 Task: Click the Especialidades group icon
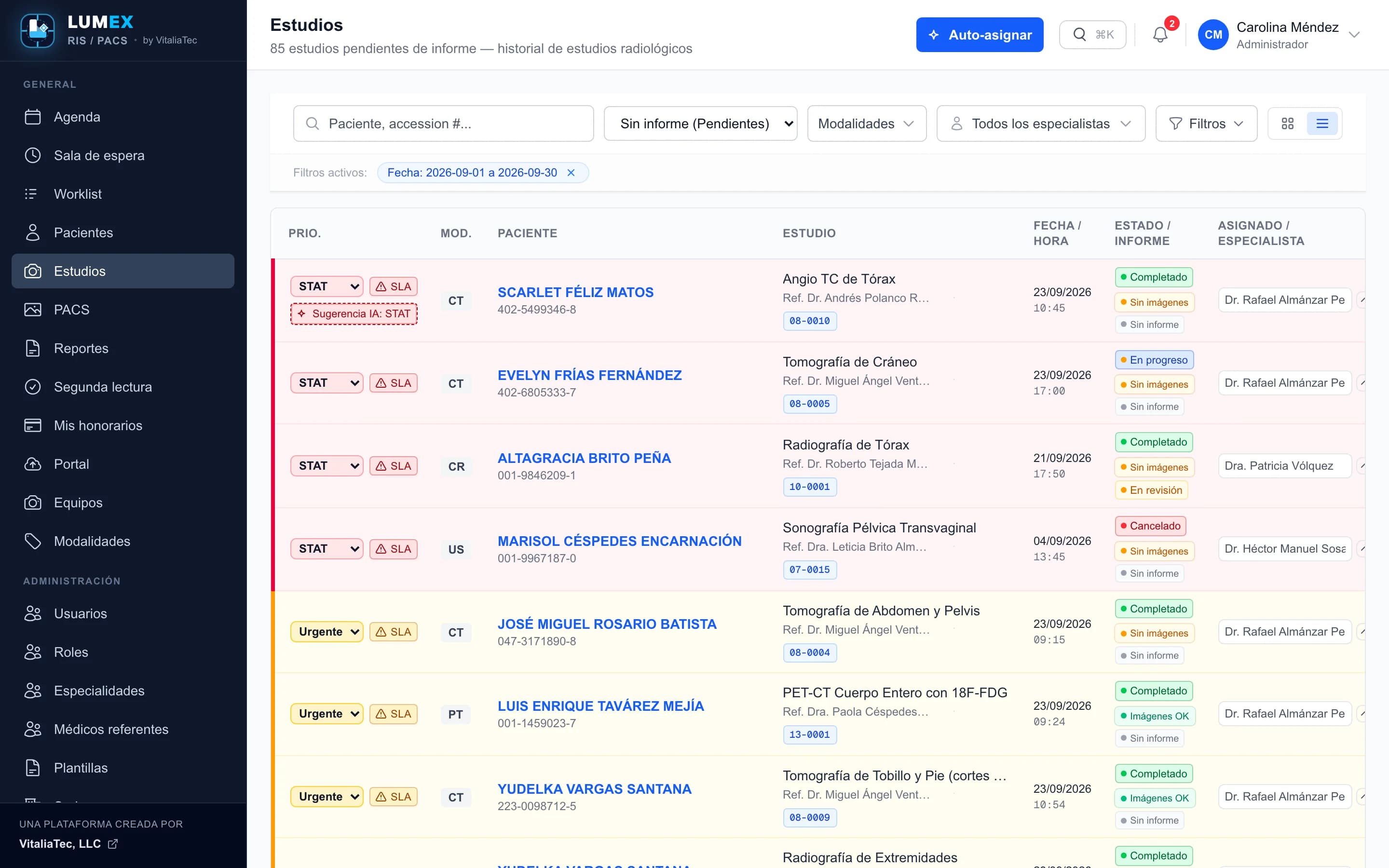33,691
